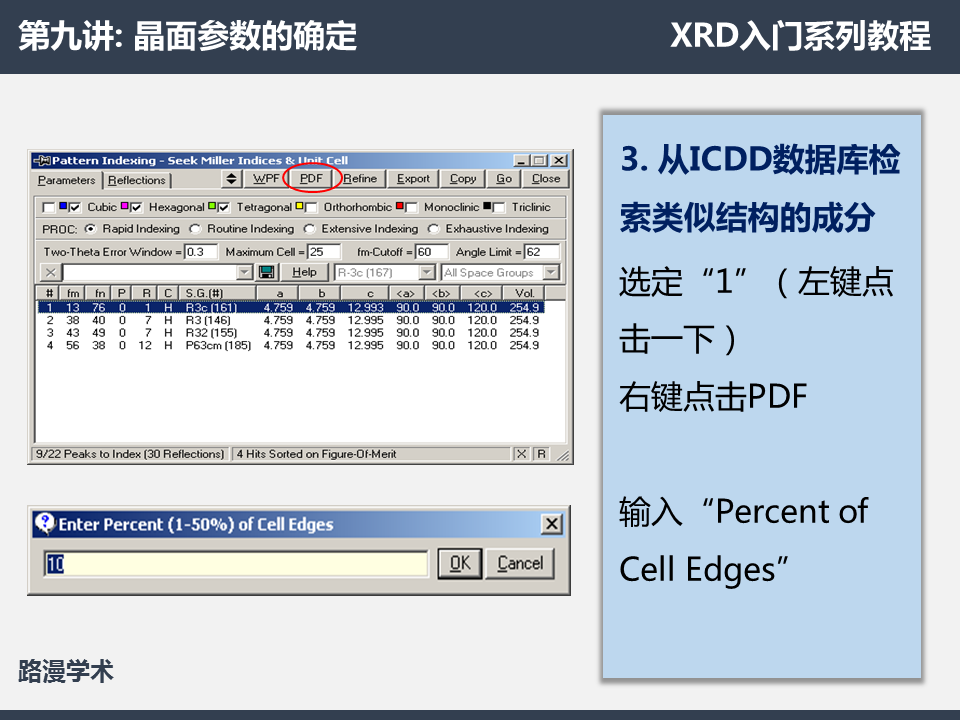Click the WPF button
960x720 pixels.
[265, 178]
